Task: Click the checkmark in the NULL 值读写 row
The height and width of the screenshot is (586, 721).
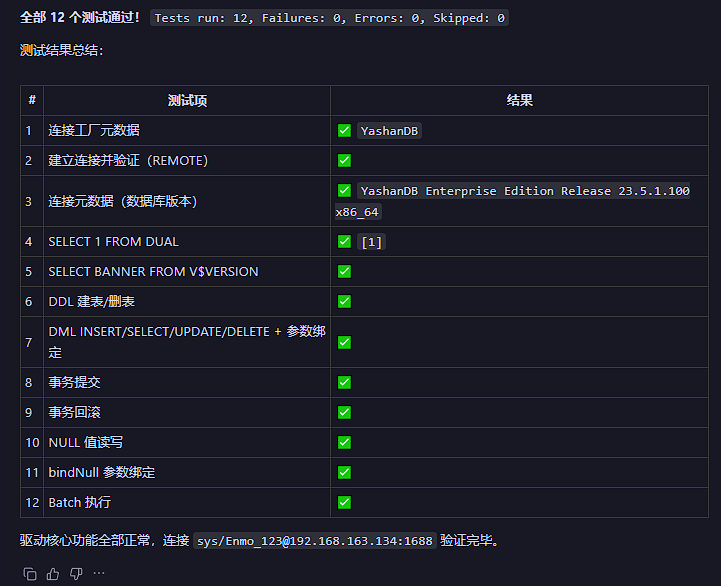Action: click(x=344, y=442)
